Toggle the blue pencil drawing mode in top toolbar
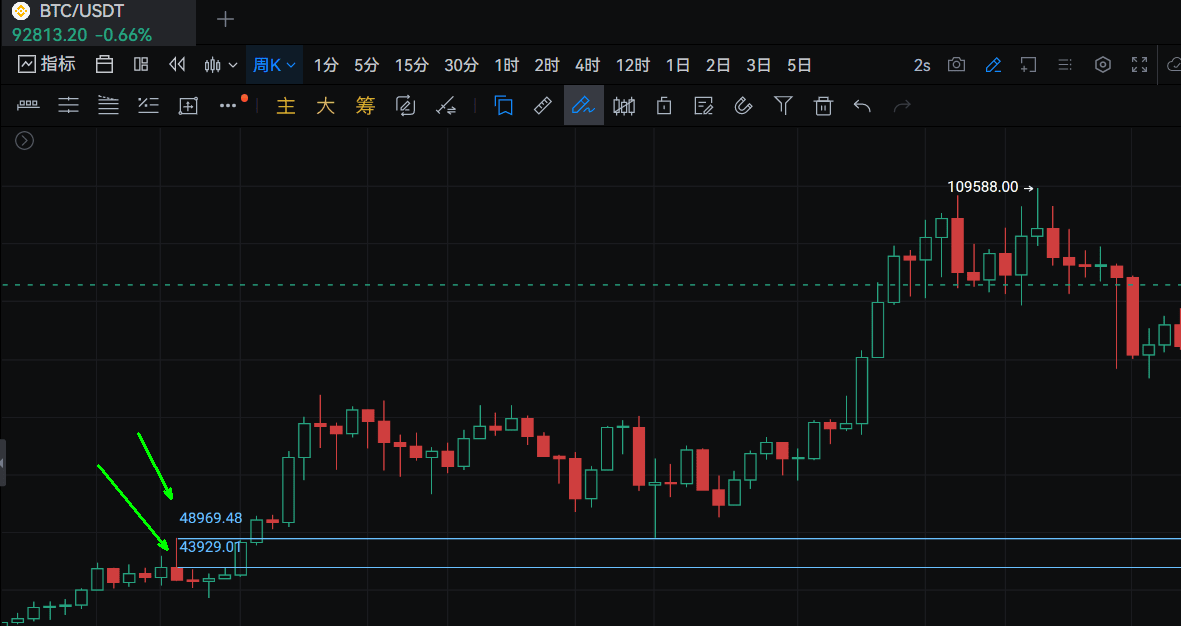 click(x=993, y=65)
